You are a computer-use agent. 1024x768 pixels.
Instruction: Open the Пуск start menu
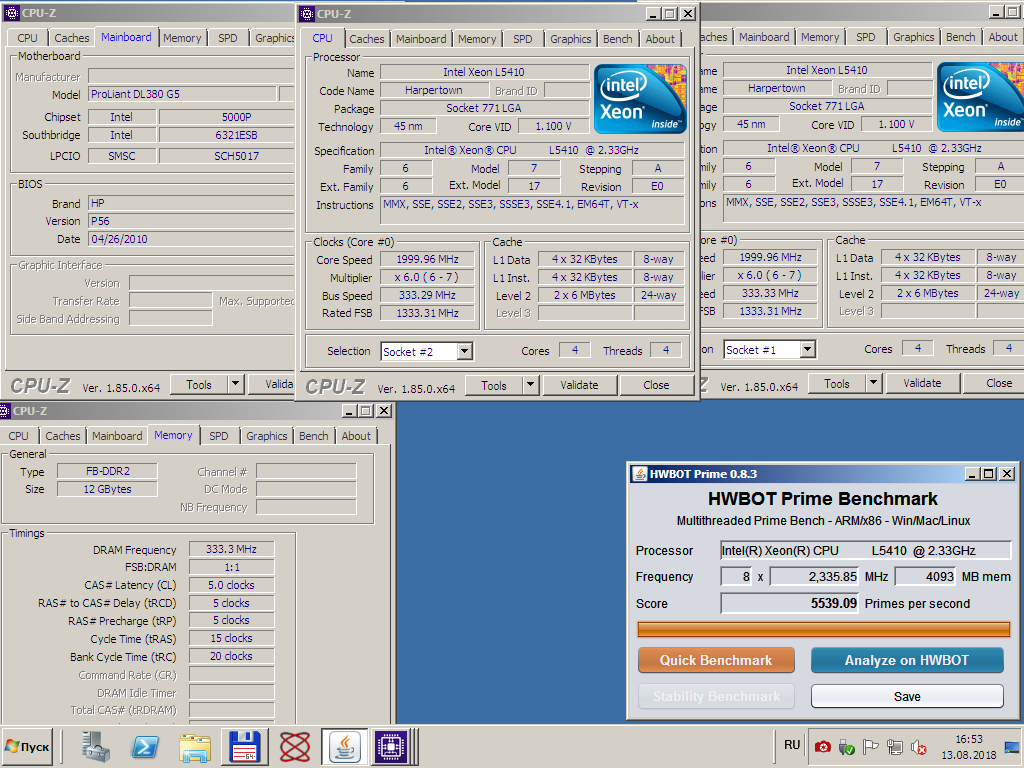[x=27, y=746]
